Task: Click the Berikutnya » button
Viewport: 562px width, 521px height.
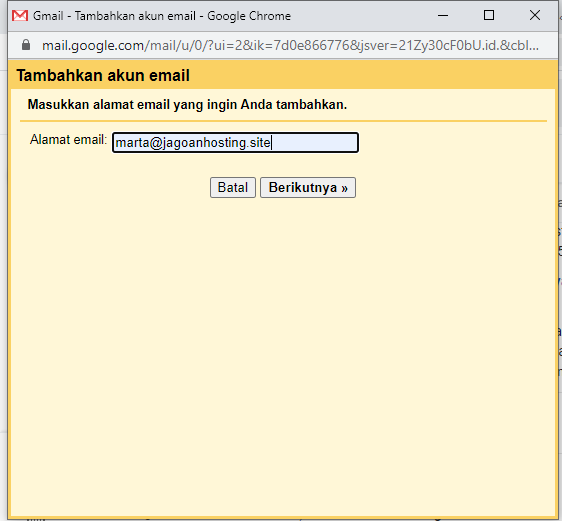Action: coord(308,187)
